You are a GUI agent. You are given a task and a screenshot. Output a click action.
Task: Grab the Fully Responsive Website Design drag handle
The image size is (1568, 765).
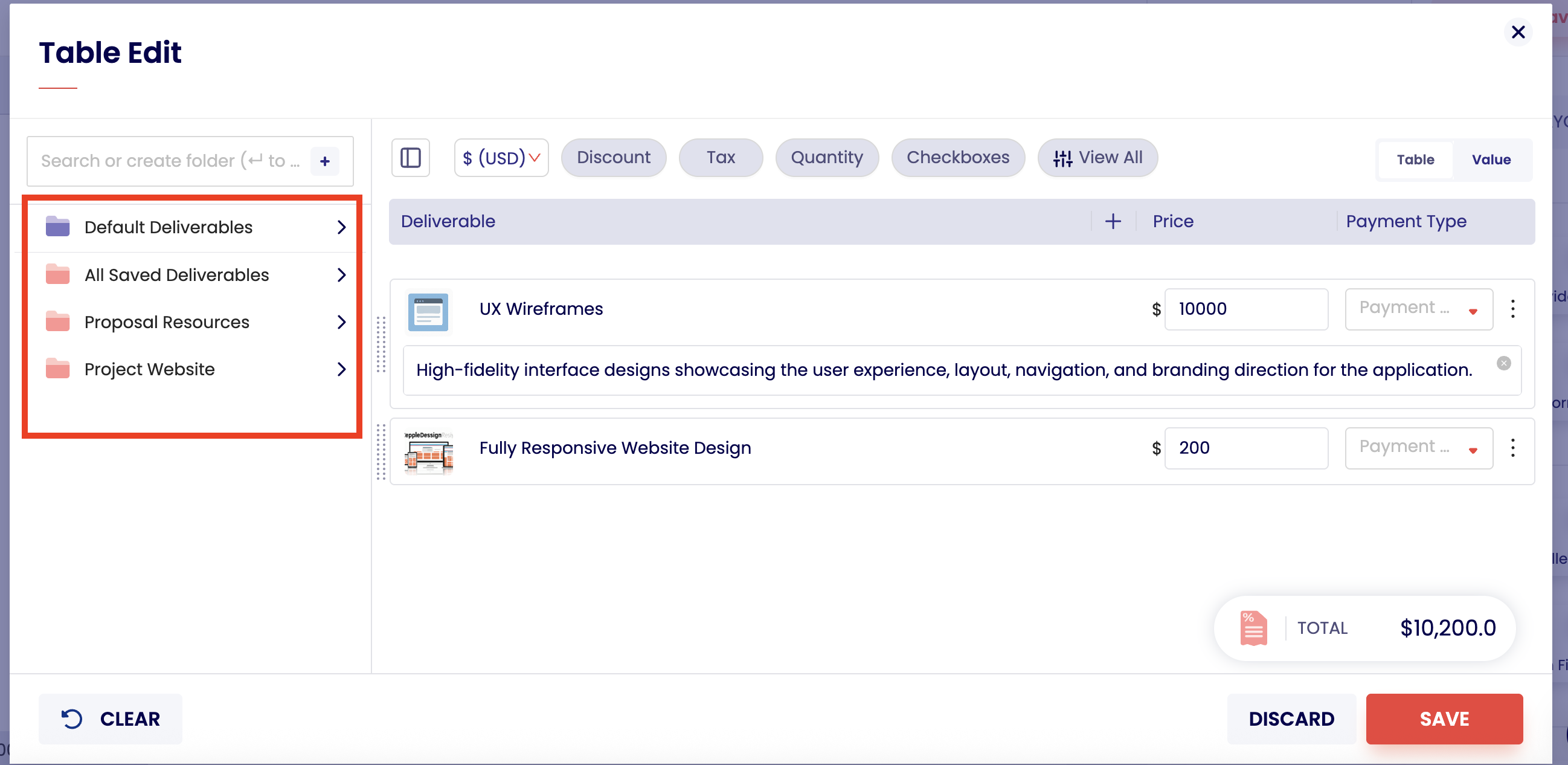(x=381, y=451)
